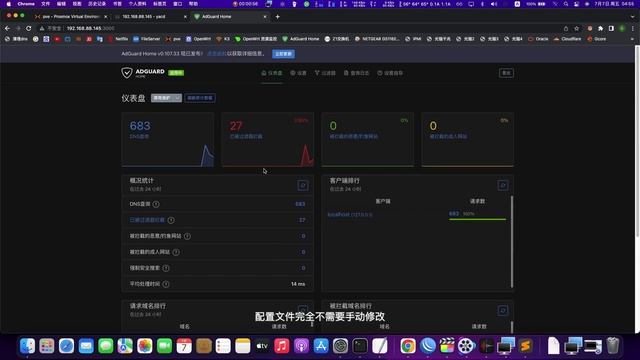This screenshot has width=640, height=360.
Task: Show help for blocked adult websites row
Action: 176,252
